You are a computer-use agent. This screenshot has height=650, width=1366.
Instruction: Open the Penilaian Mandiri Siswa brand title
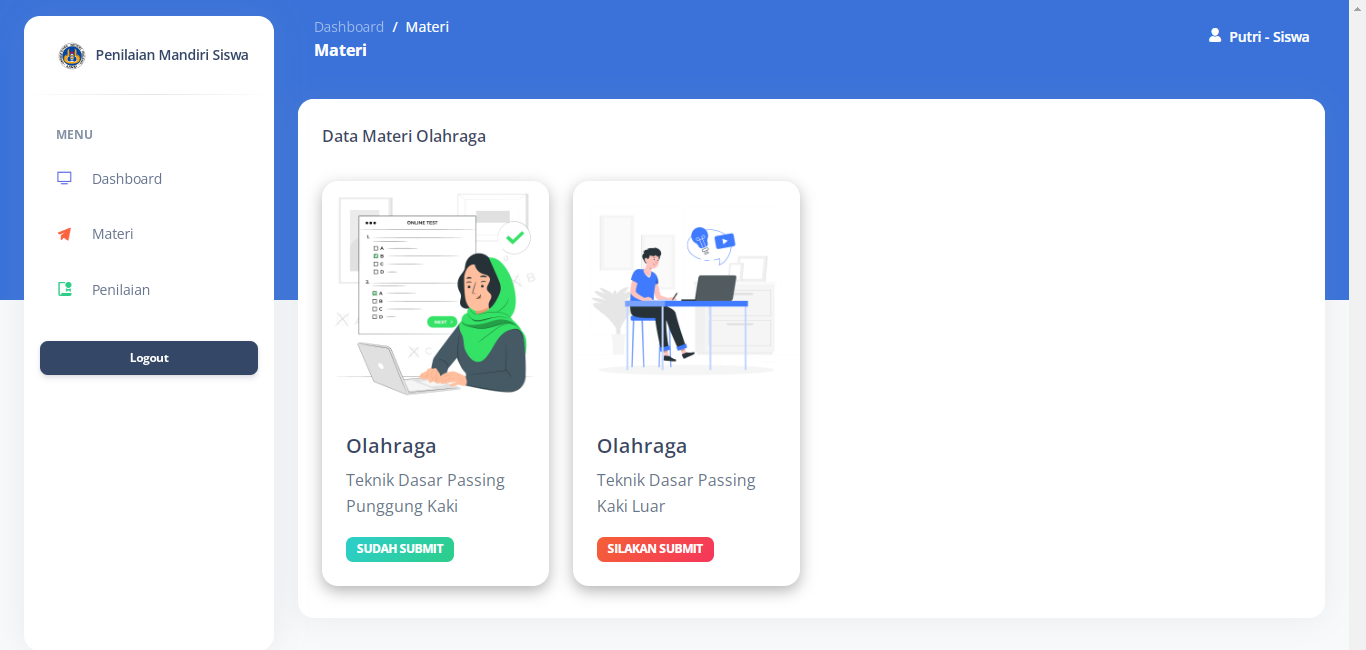[172, 55]
